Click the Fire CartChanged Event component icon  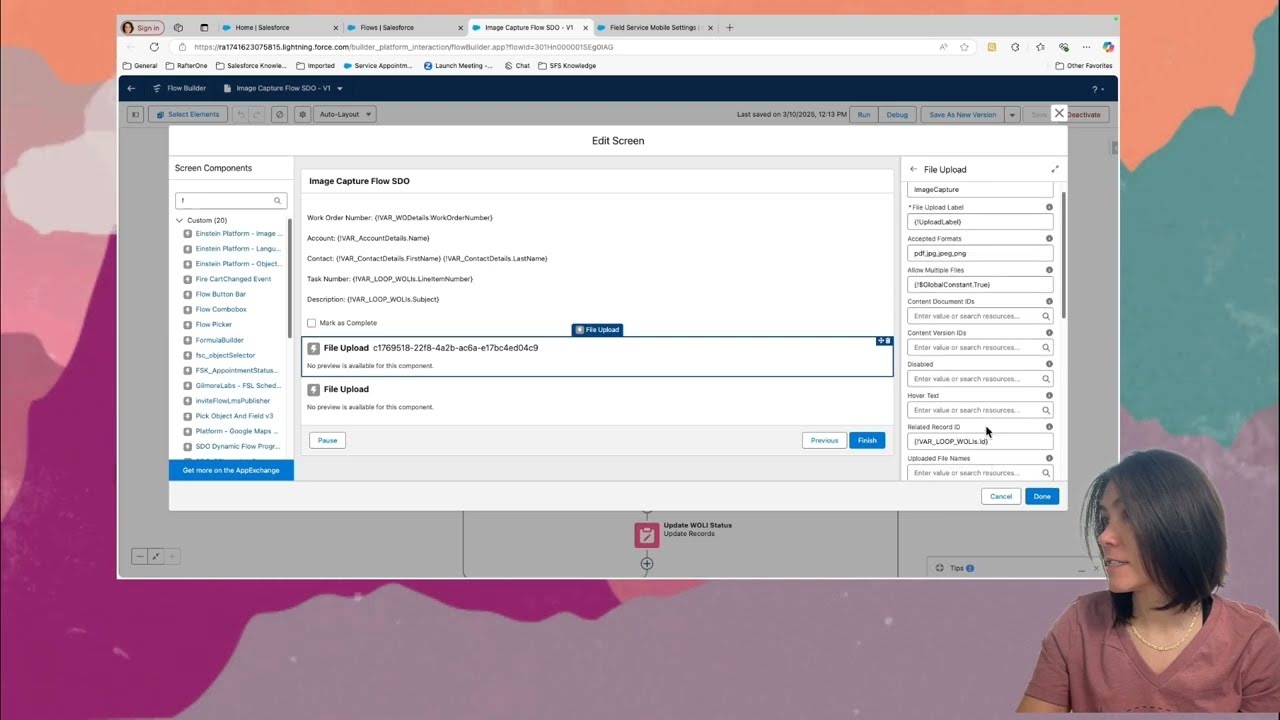[188, 279]
